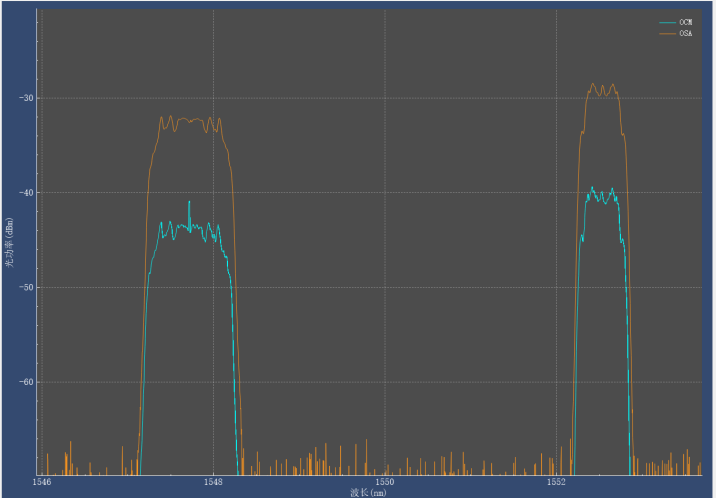Click the cyan OCM spike near 1548 nm
Viewport: 716px width, 498px height.
click(189, 204)
